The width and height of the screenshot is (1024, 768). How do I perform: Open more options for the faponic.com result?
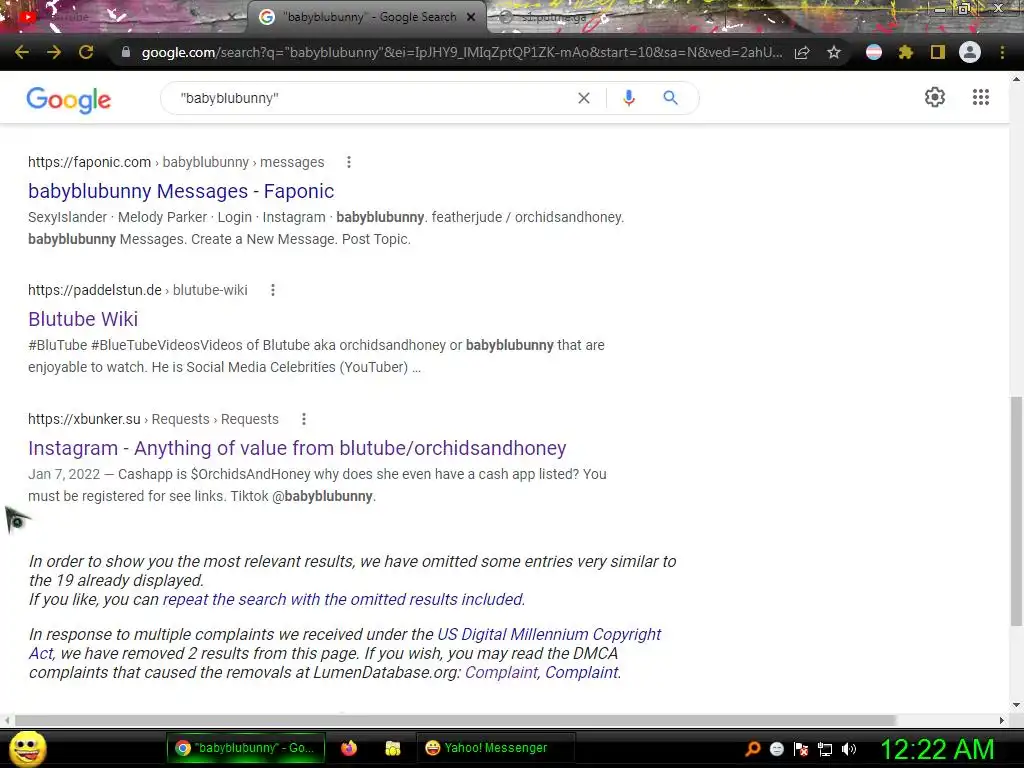(x=349, y=162)
